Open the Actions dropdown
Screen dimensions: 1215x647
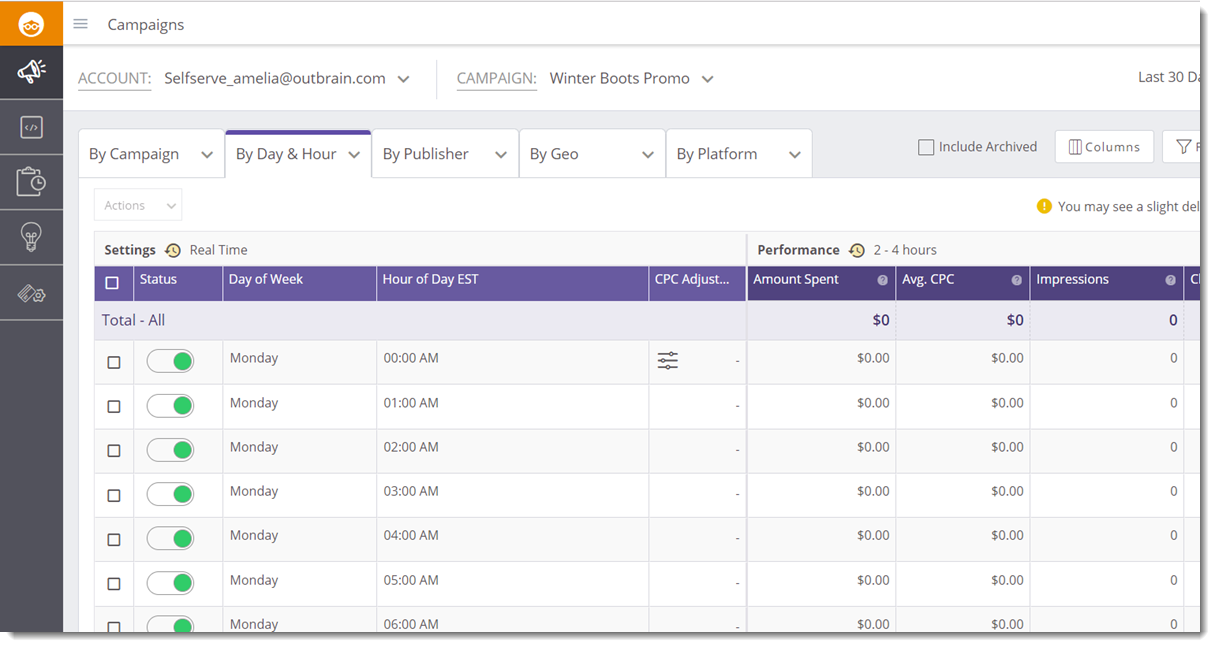tap(139, 205)
